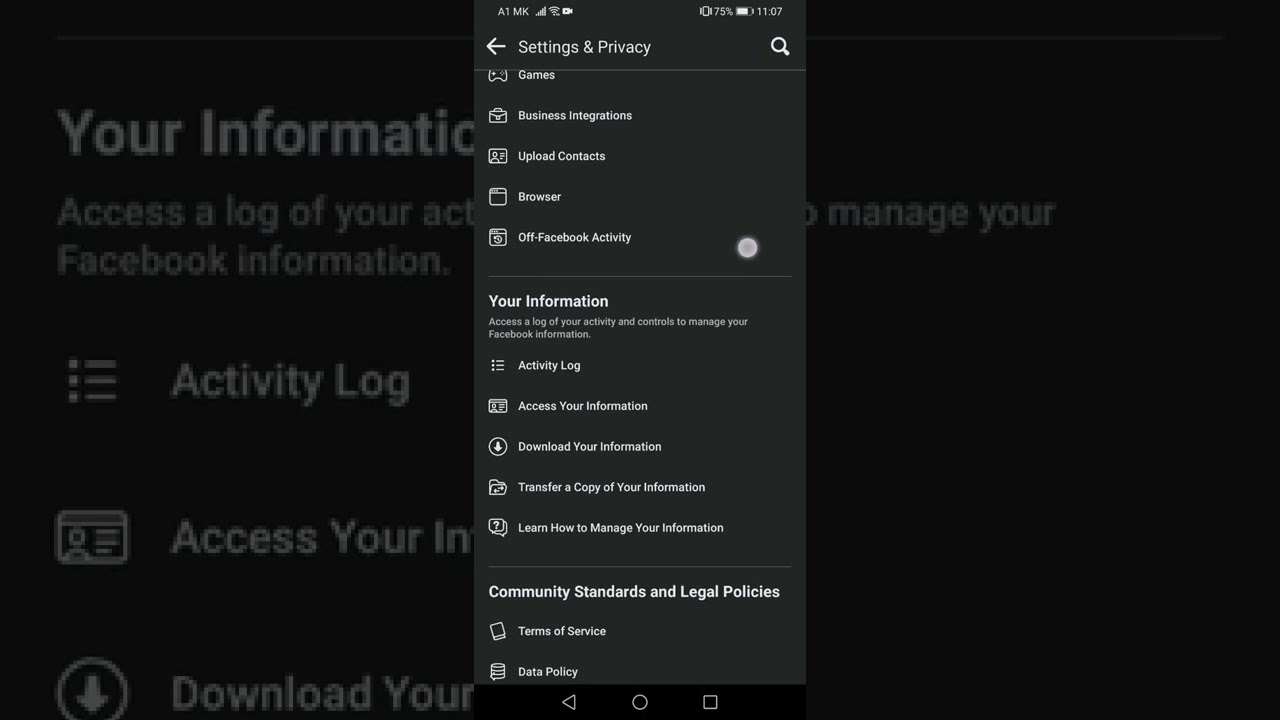Image resolution: width=1280 pixels, height=720 pixels.
Task: Tap the Learn How to Manage question icon
Action: [x=498, y=528]
